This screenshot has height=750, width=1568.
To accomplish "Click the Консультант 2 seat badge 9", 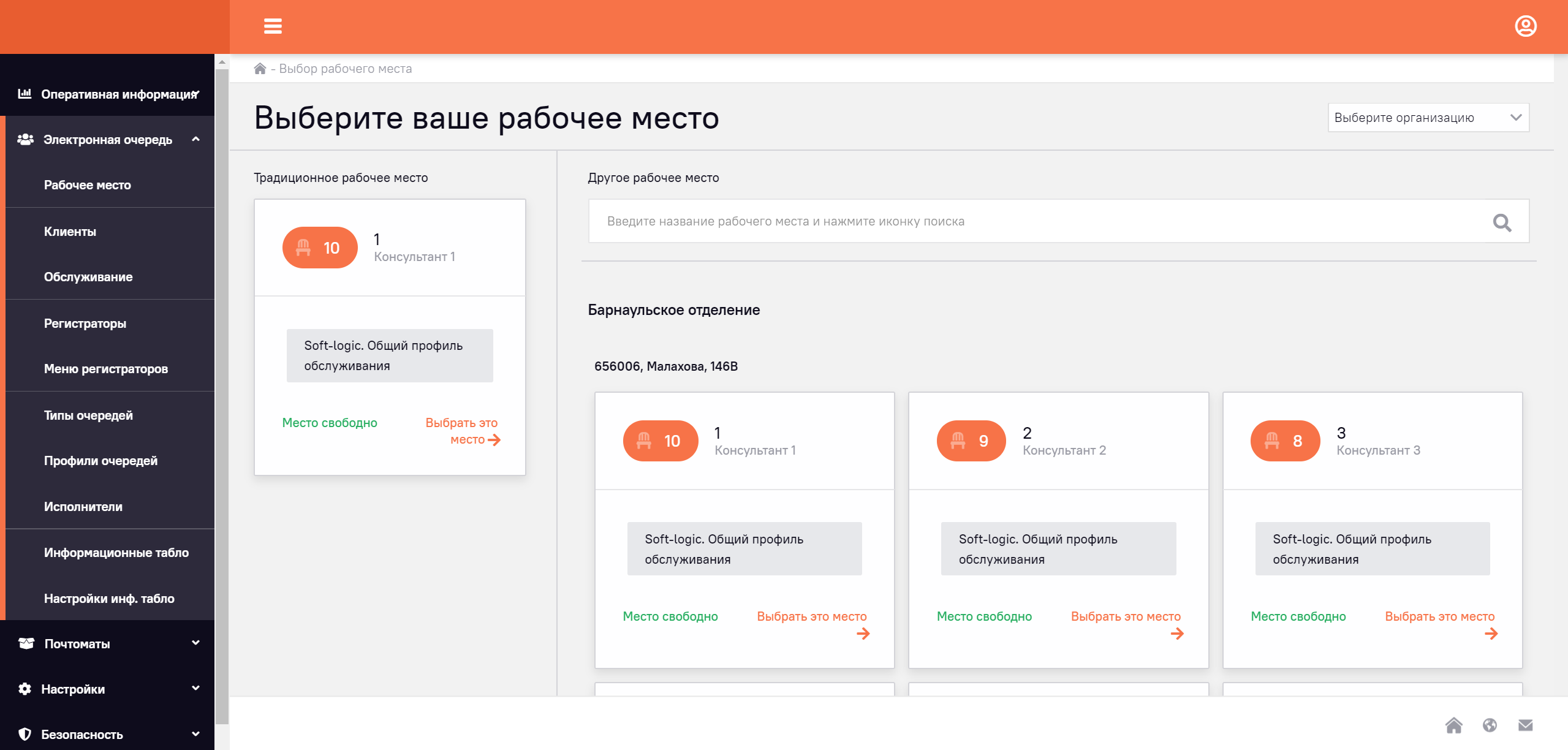I will (971, 441).
